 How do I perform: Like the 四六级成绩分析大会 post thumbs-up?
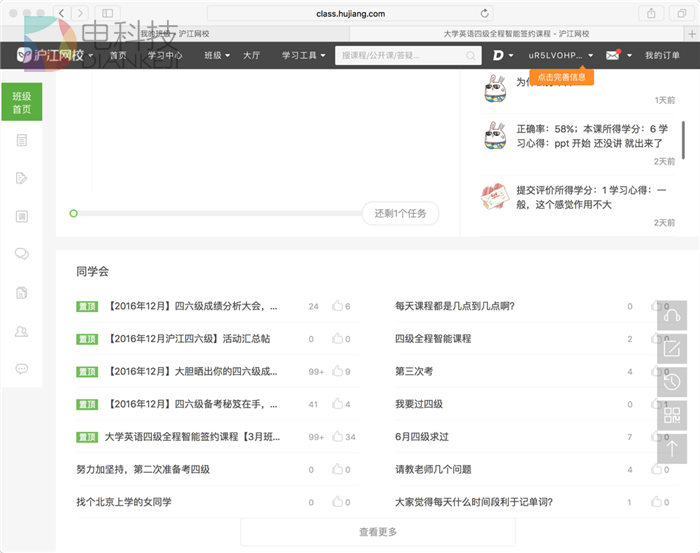pos(338,306)
